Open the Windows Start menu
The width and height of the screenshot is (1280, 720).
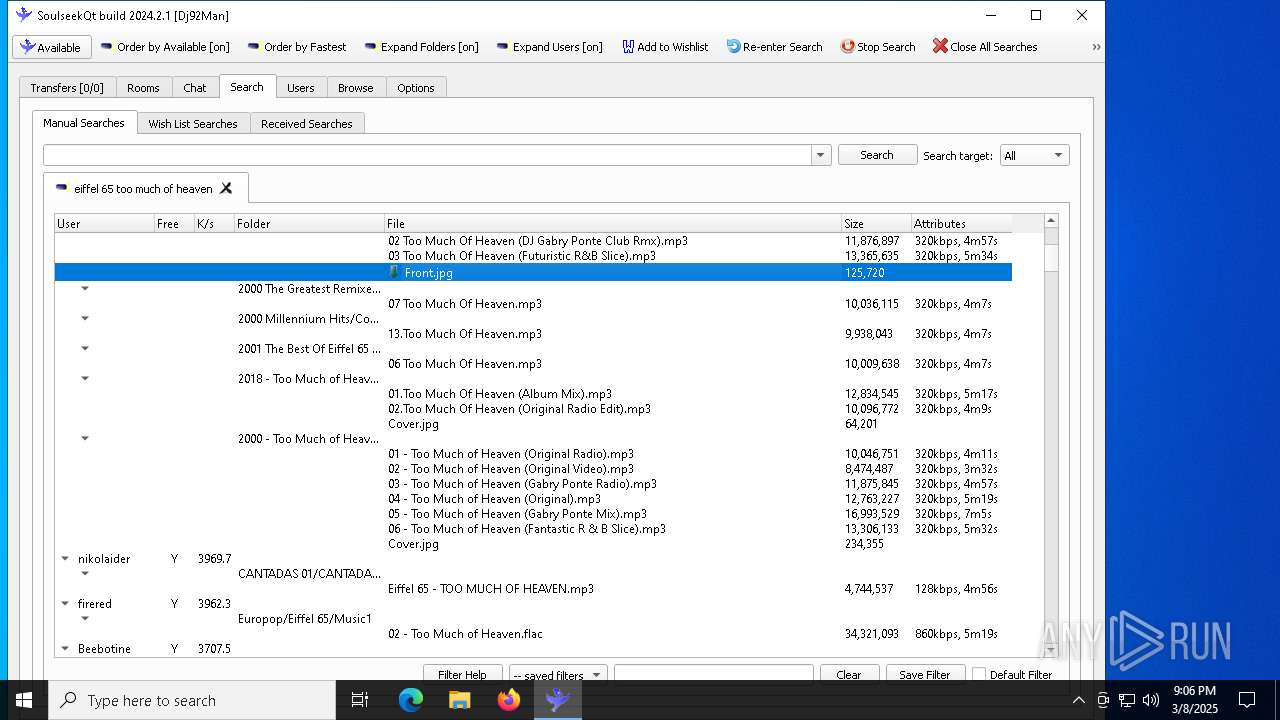[x=24, y=700]
